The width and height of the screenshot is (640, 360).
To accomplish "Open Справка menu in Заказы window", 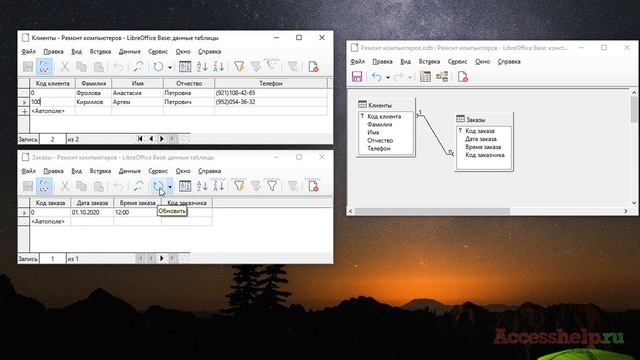I will pyautogui.click(x=209, y=171).
